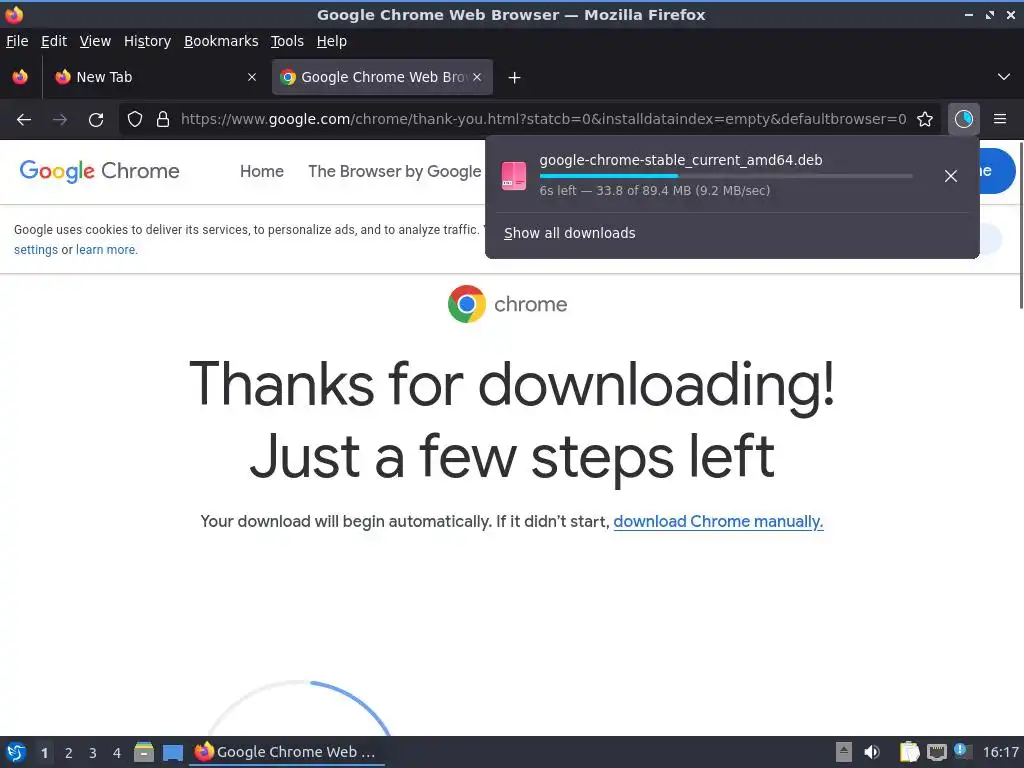Open the Help menu
Screen dimensions: 1024x768
[x=332, y=41]
